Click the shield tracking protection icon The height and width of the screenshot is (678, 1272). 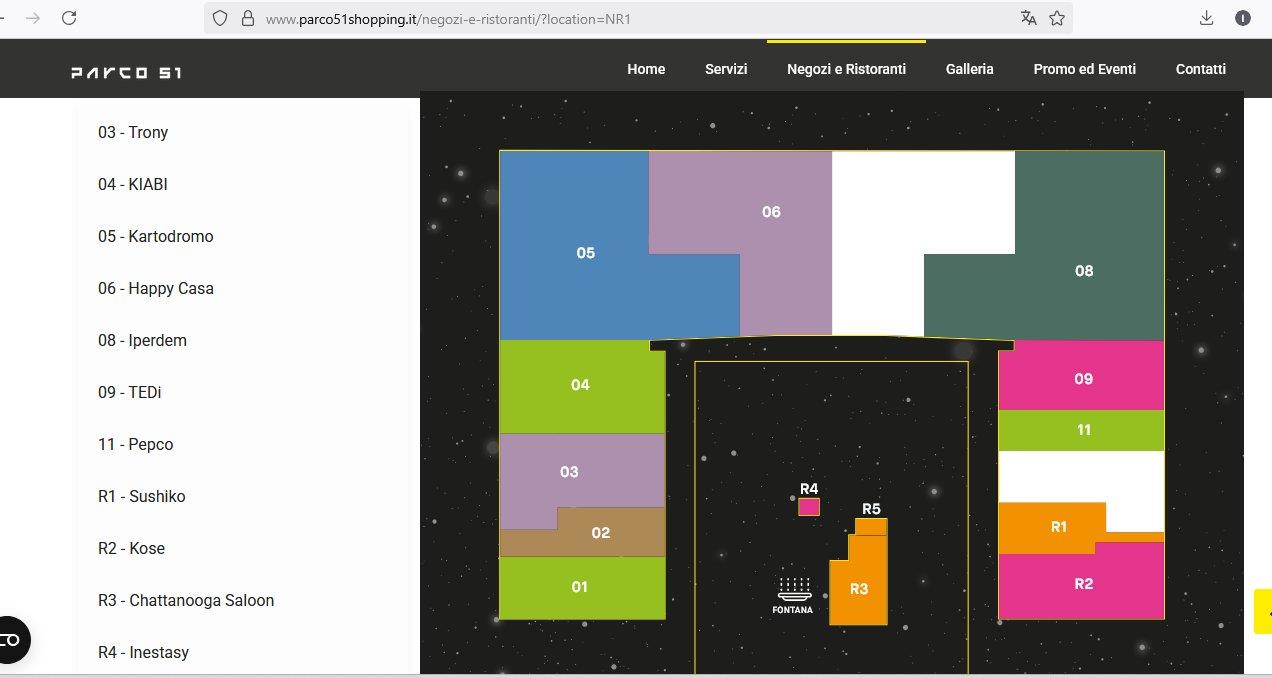pos(221,18)
